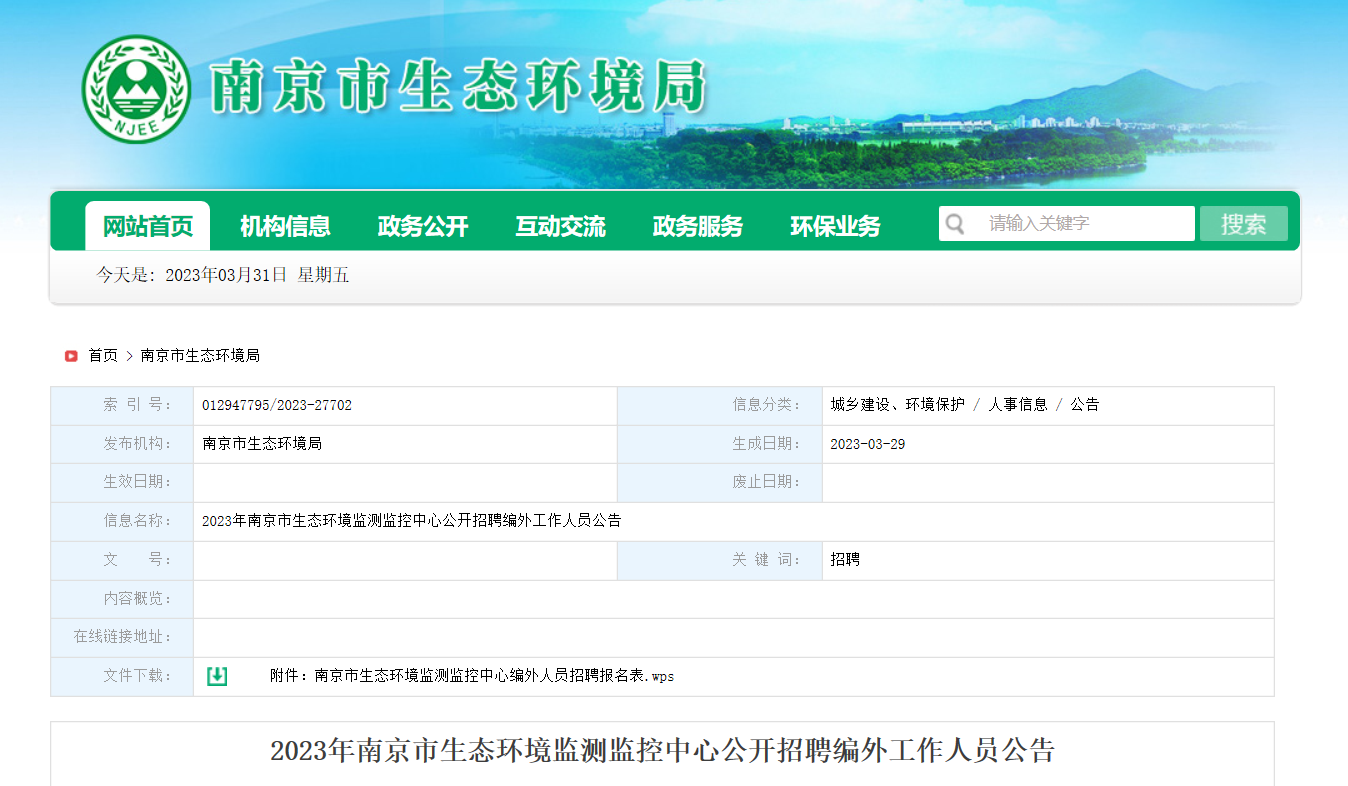Viewport: 1348px width, 786px height.
Task: Click the 2023-03-29 generation date value
Action: pos(867,444)
